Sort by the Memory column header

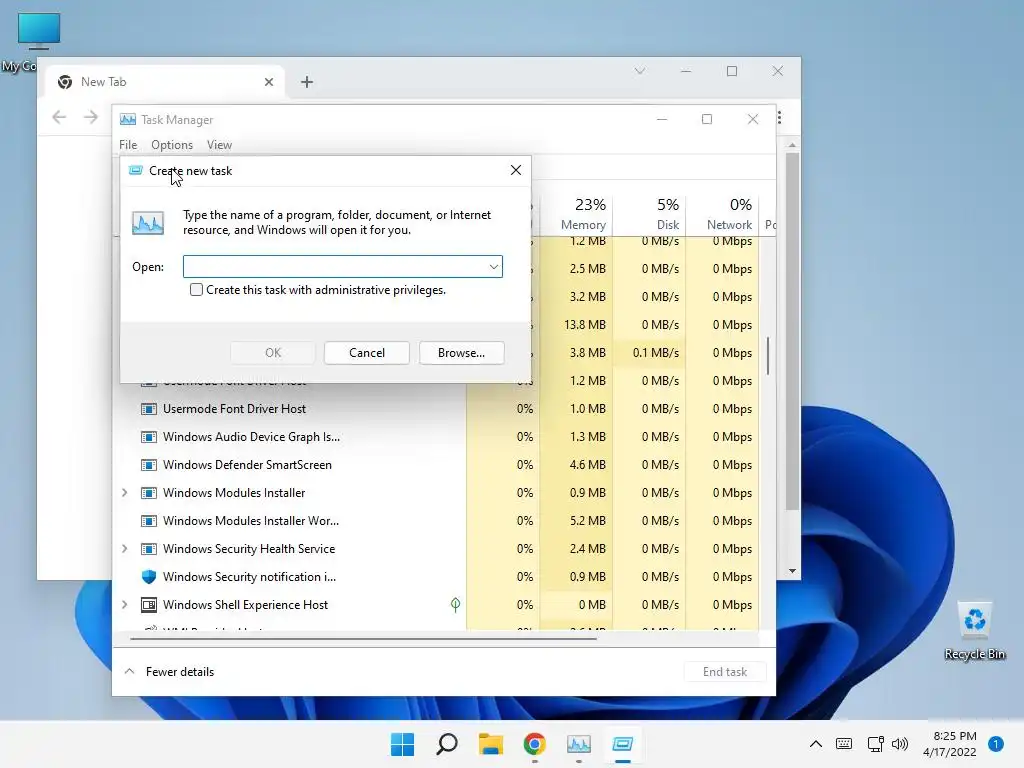coord(583,214)
